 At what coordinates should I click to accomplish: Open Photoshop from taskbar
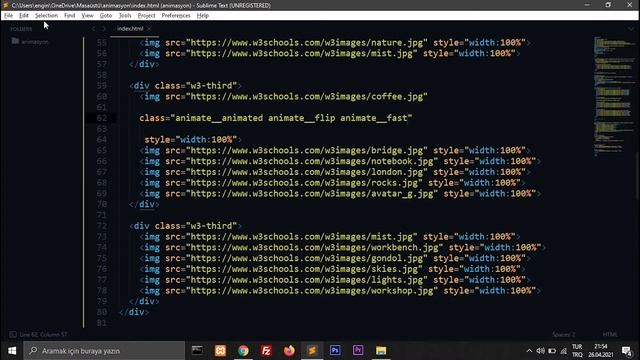pyautogui.click(x=335, y=351)
